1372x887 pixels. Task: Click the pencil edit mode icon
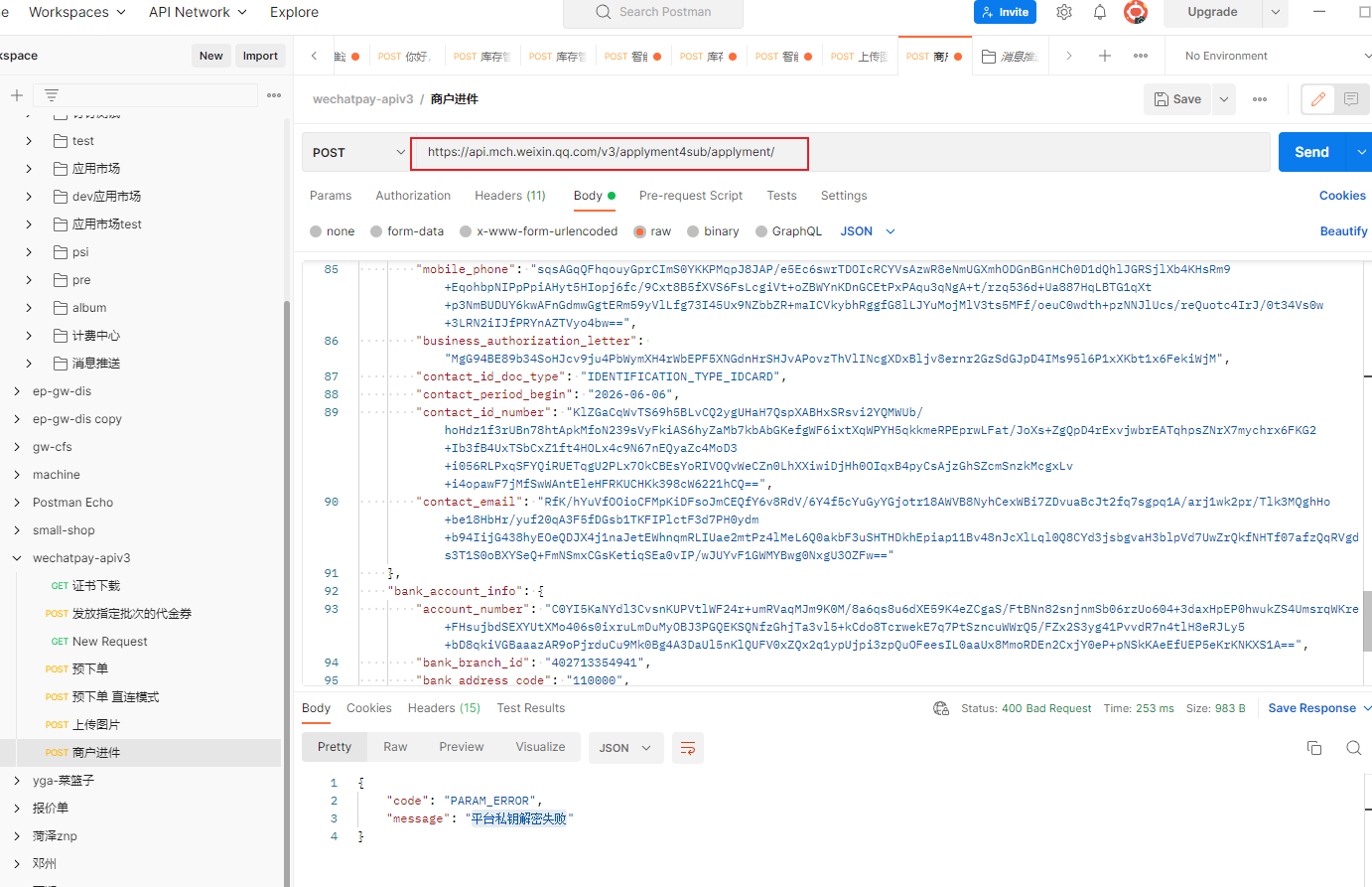[1318, 99]
